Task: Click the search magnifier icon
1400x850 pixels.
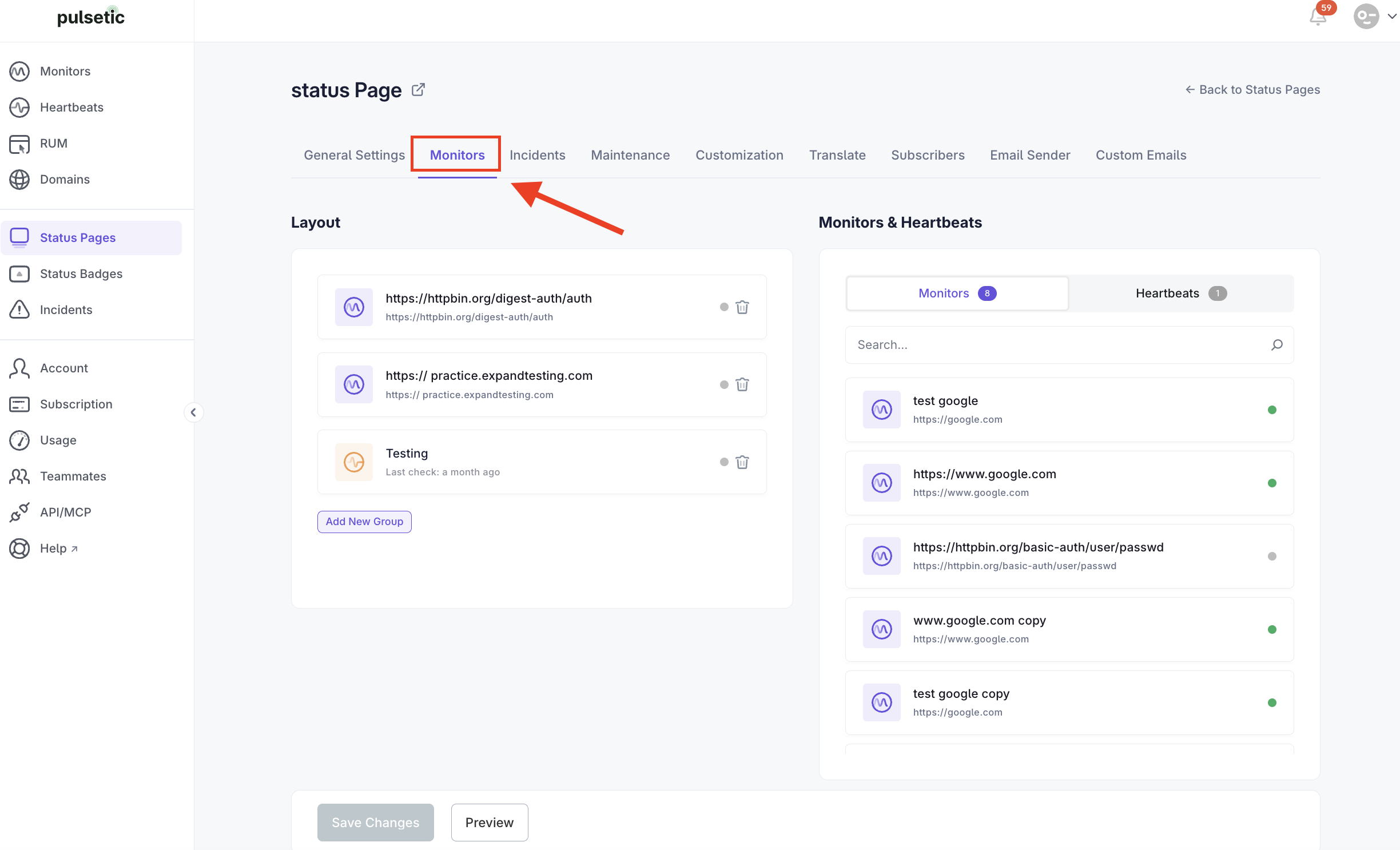Action: [x=1277, y=344]
